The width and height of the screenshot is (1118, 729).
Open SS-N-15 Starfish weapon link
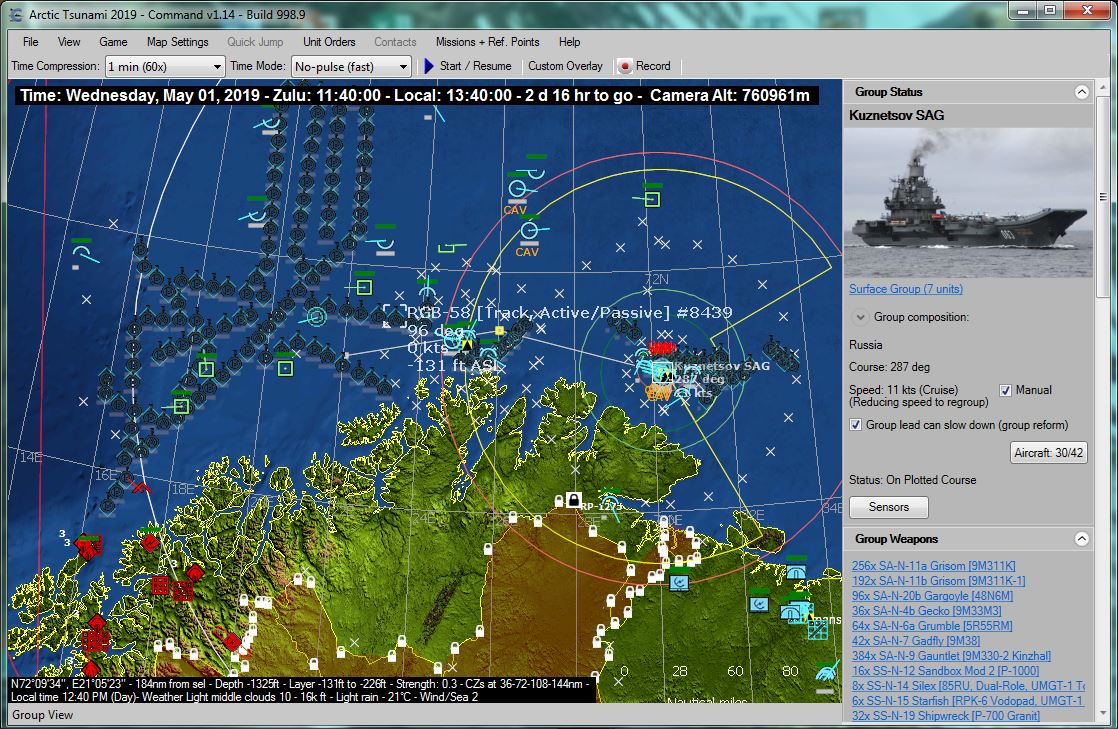pyautogui.click(x=968, y=700)
